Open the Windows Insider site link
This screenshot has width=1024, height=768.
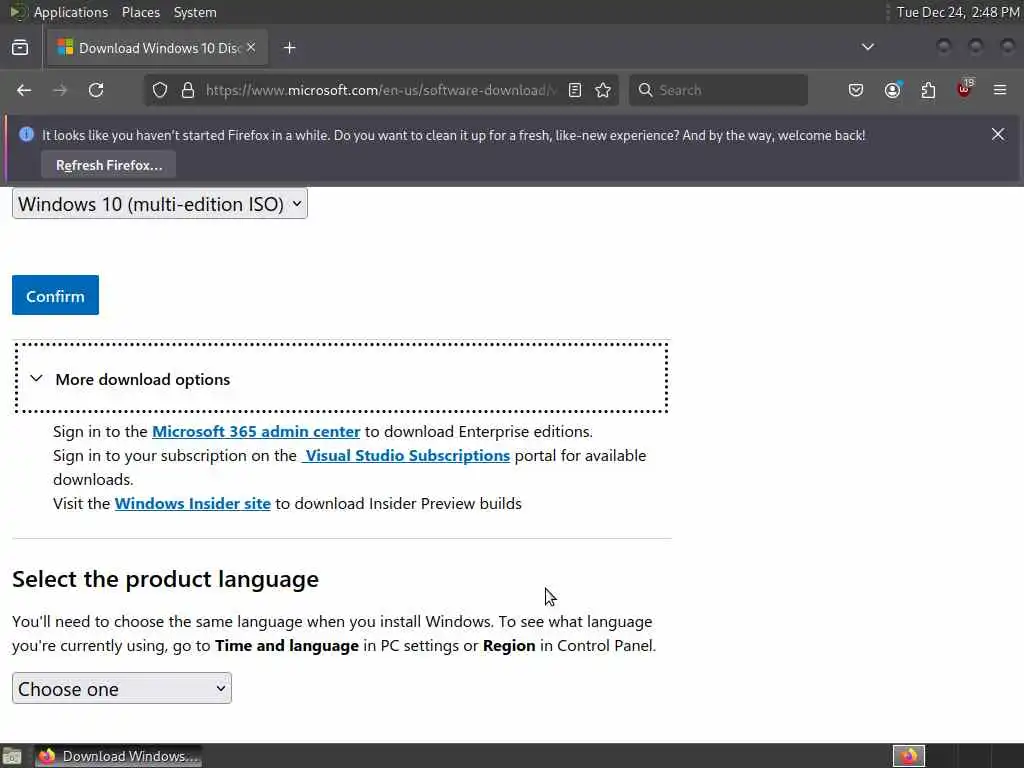[193, 504]
